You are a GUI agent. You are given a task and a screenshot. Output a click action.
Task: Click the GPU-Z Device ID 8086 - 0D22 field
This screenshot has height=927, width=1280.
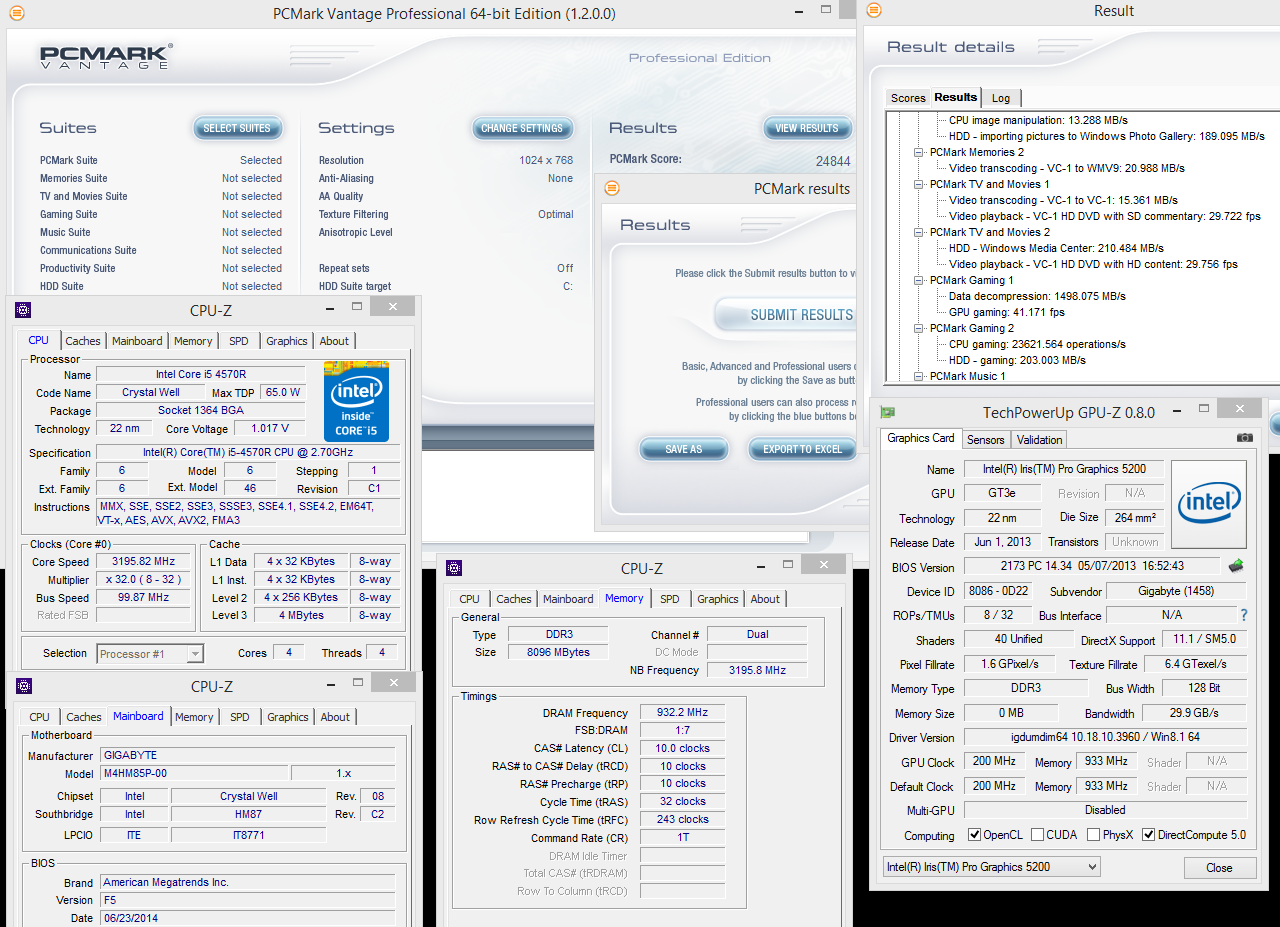996,591
